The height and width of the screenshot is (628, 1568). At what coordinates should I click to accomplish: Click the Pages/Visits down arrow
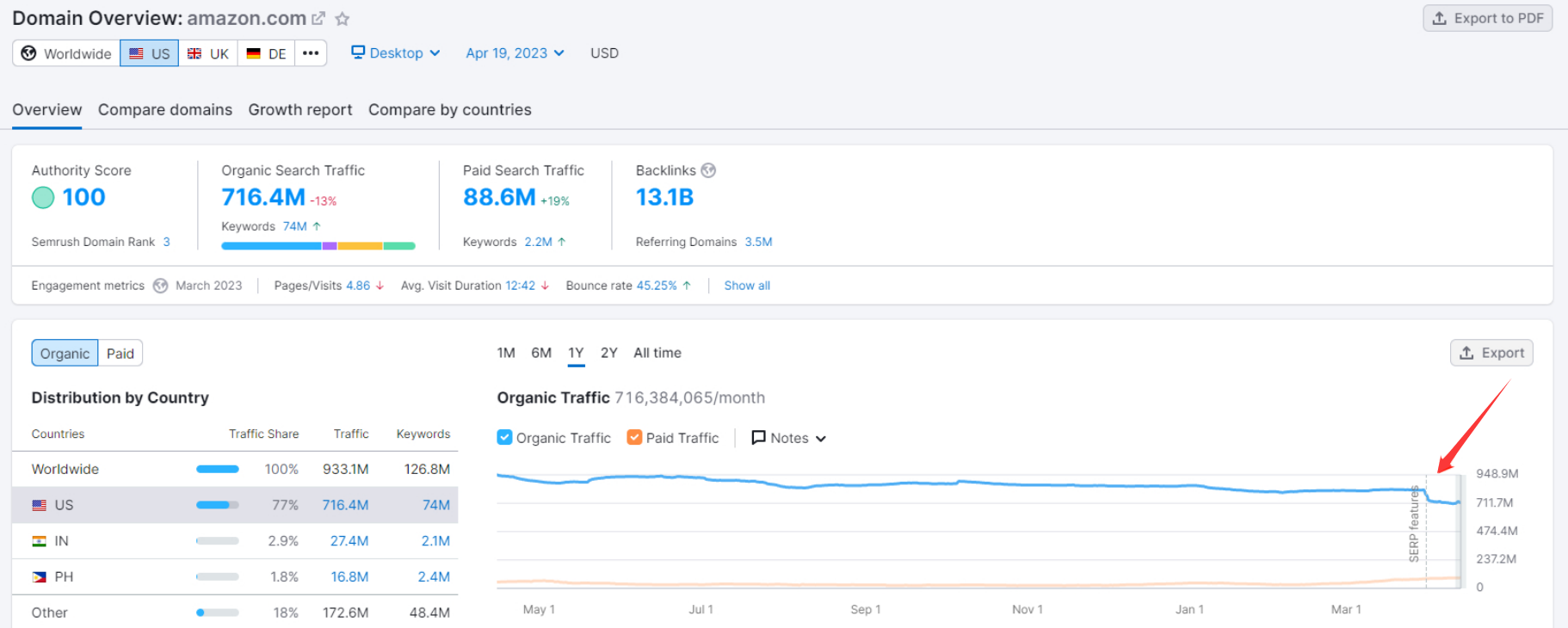tap(380, 286)
